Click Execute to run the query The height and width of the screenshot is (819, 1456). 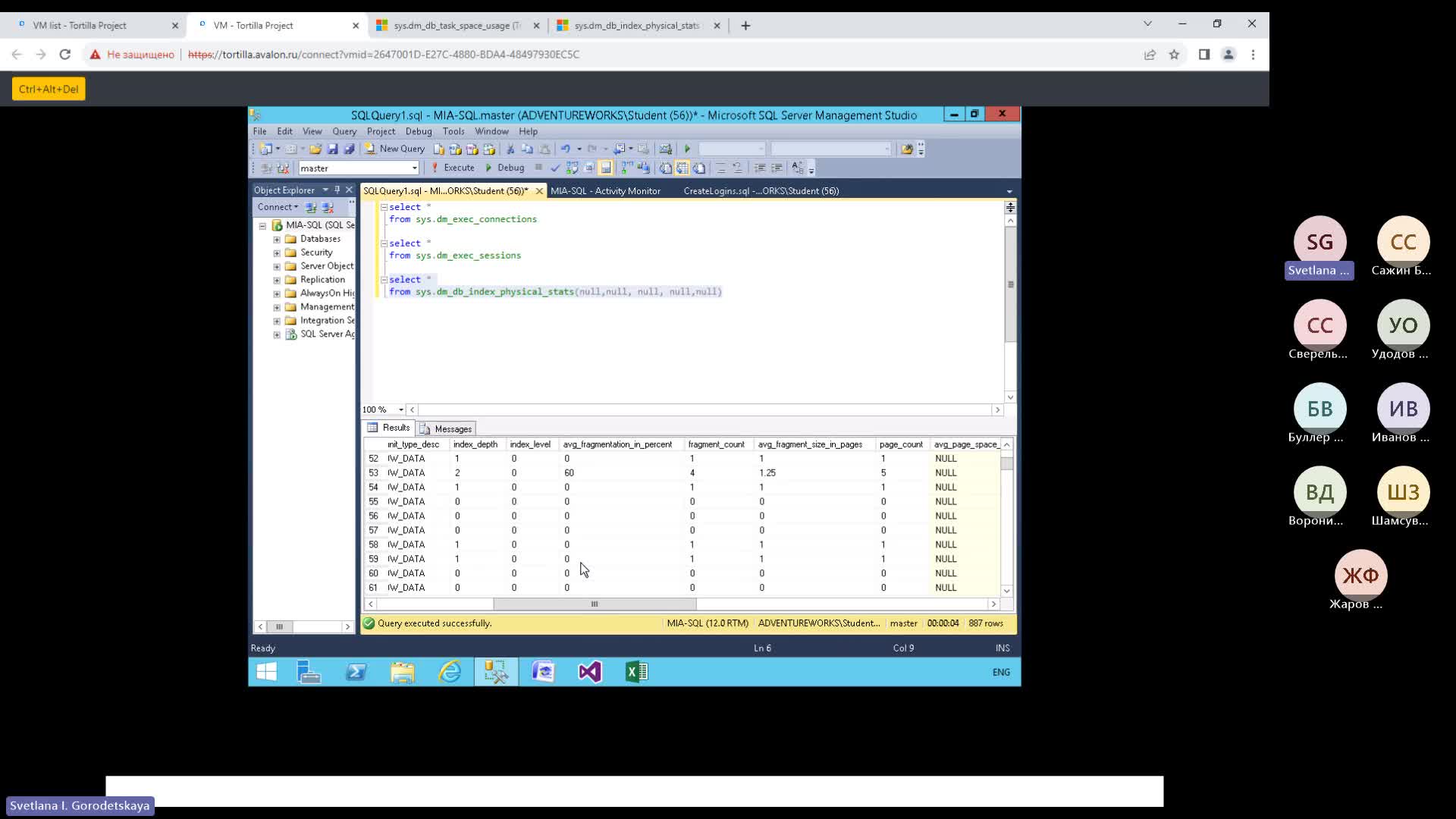click(453, 168)
